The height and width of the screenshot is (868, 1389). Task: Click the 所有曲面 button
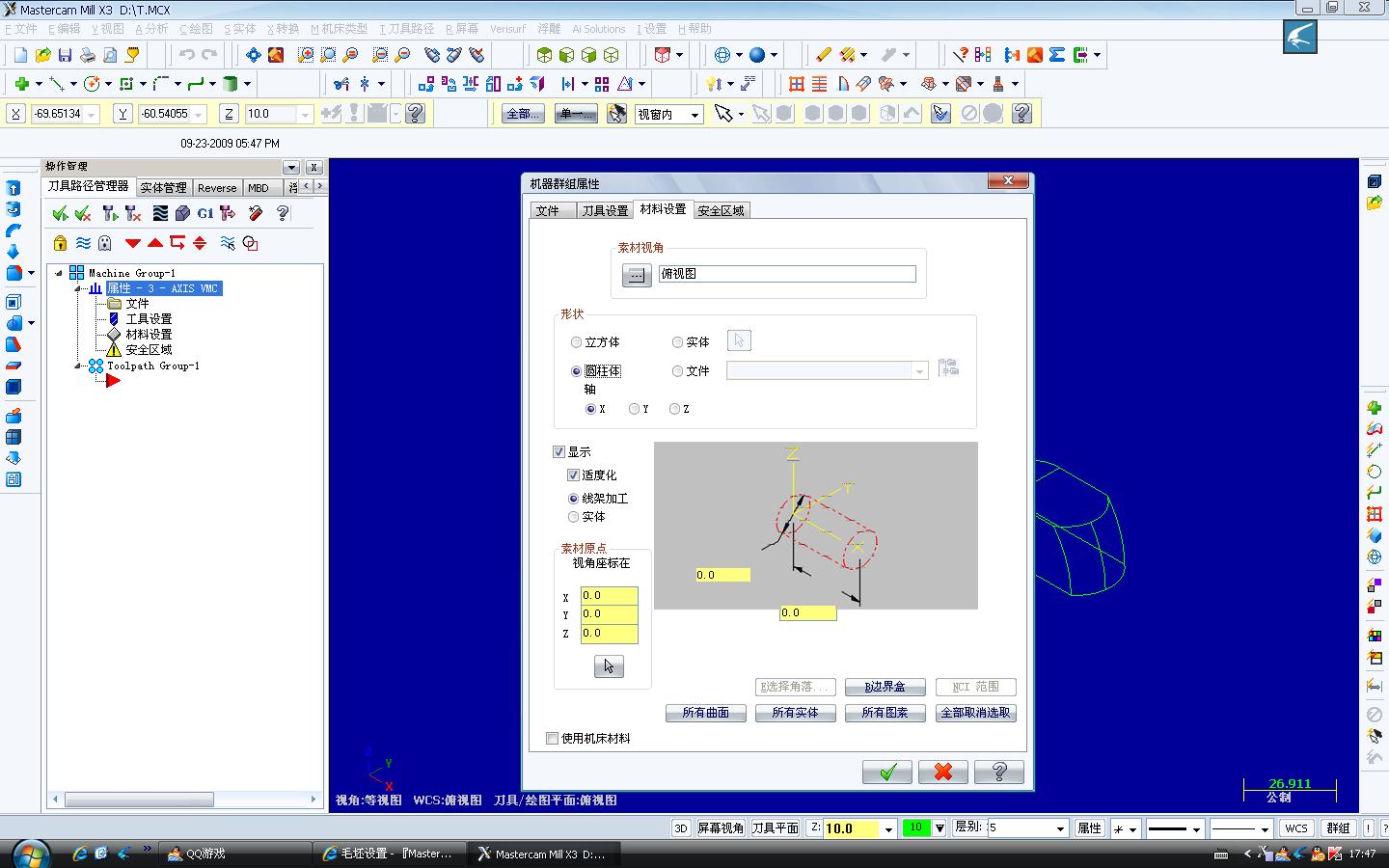705,713
